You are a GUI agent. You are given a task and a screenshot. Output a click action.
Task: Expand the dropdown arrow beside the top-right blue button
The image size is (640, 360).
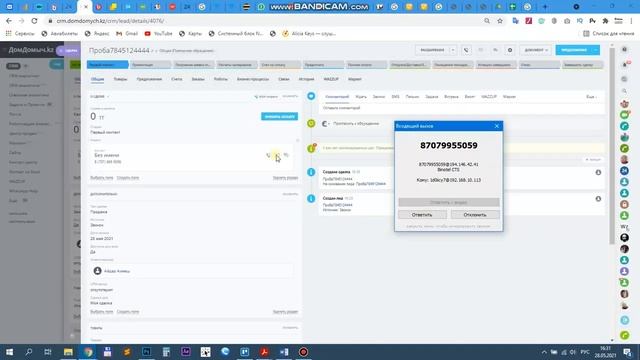click(x=596, y=50)
